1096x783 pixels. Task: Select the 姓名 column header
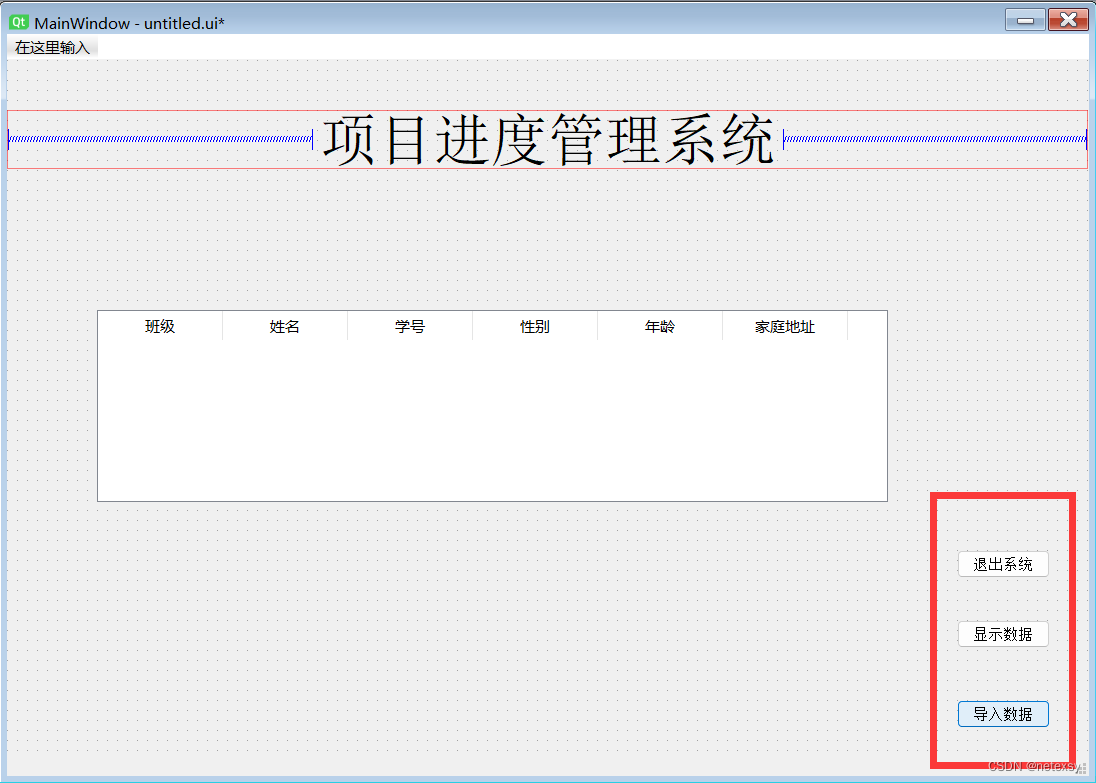click(285, 325)
